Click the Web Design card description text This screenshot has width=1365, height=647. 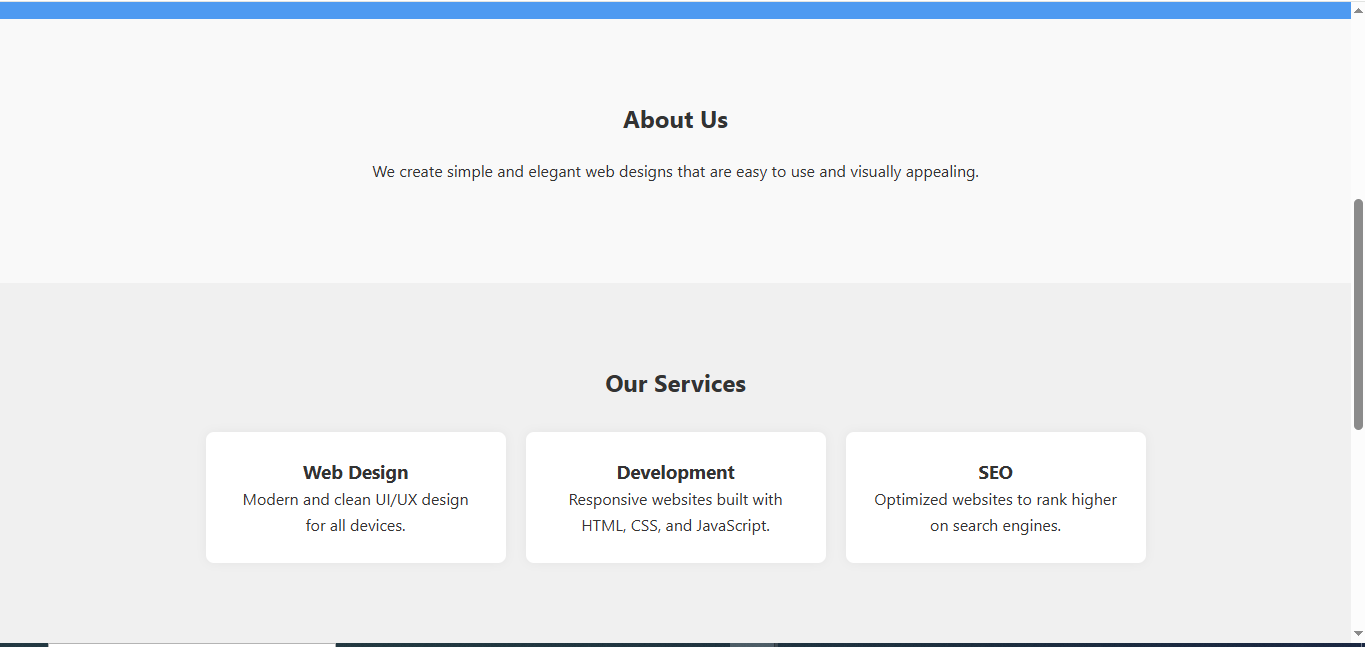click(355, 512)
